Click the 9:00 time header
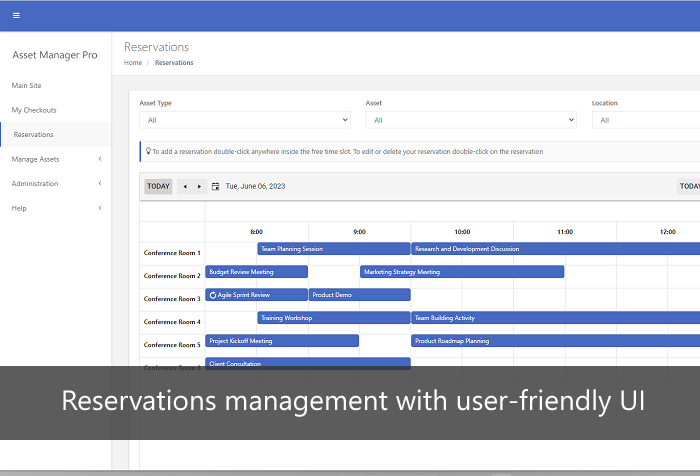Image resolution: width=700 pixels, height=476 pixels. click(x=359, y=232)
